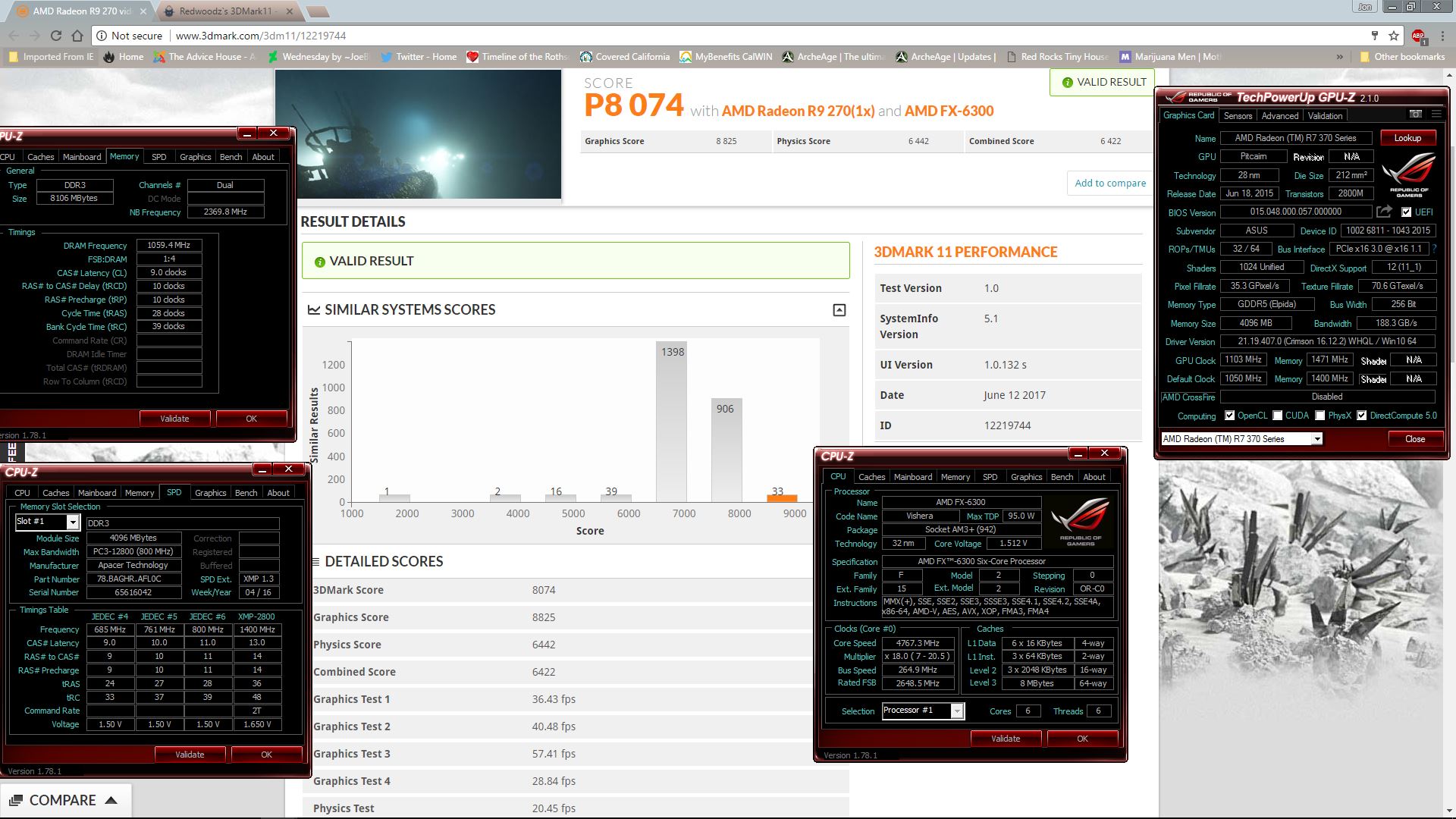The width and height of the screenshot is (1456, 819).
Task: Open Timeline of the Roths bookmark
Action: coord(519,57)
